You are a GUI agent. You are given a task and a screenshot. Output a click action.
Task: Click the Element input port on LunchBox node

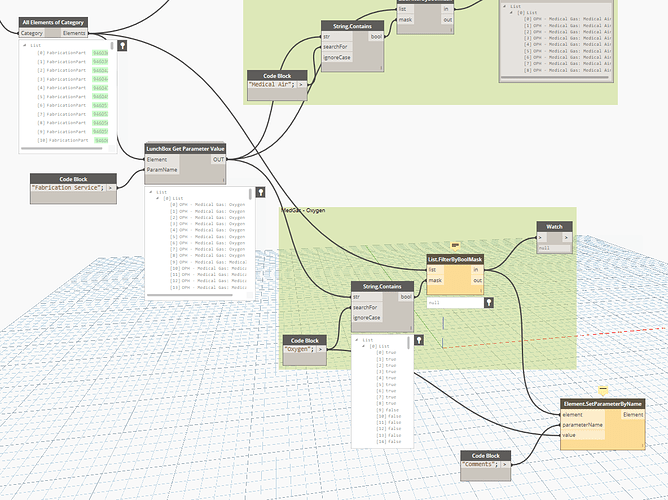pyautogui.click(x=162, y=160)
